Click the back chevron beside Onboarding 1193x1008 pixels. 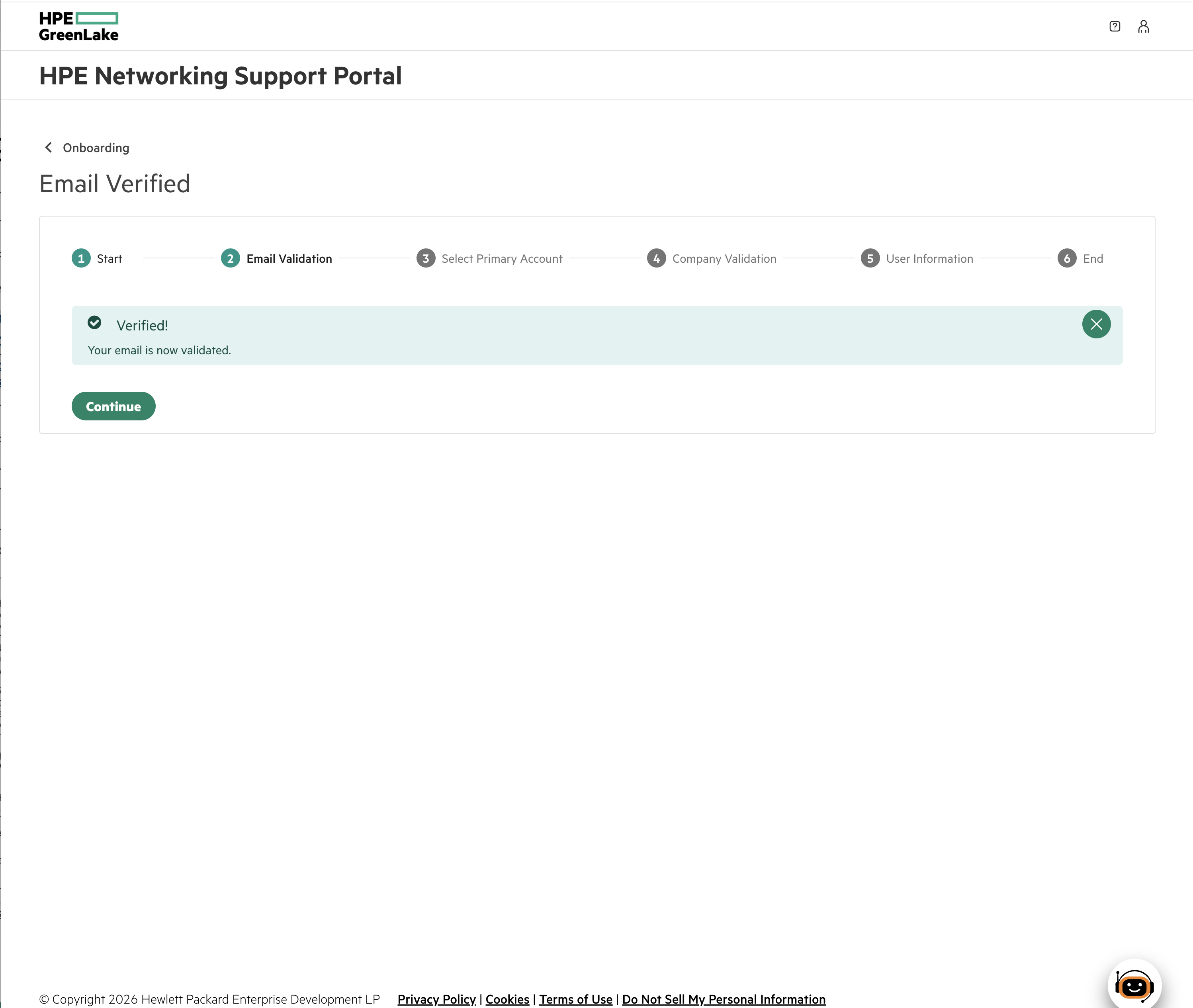pyautogui.click(x=49, y=147)
